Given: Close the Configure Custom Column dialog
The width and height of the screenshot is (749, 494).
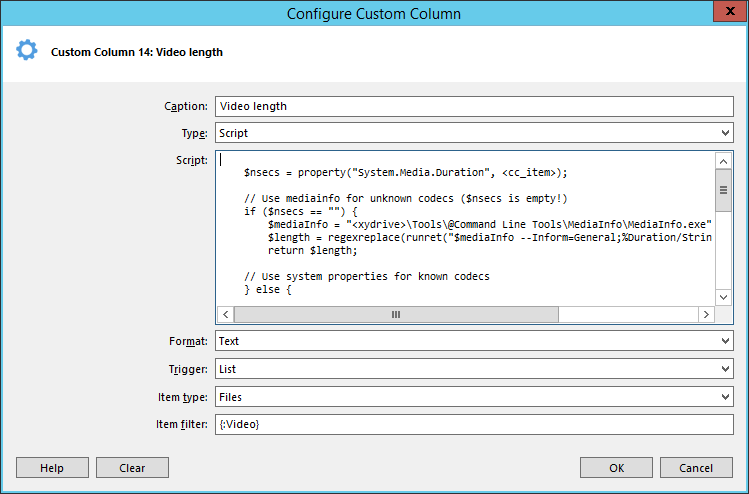Looking at the screenshot, I should 725,13.
